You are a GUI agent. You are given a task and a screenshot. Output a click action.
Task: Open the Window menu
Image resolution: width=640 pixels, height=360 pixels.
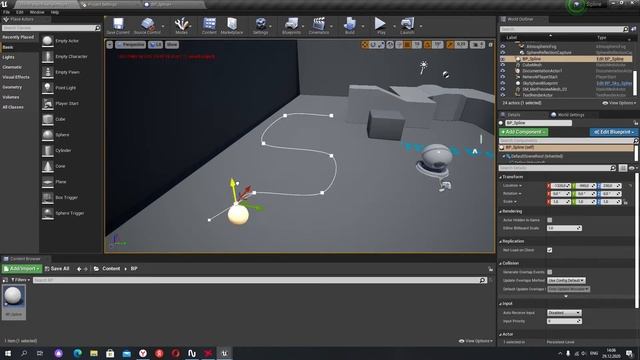pyautogui.click(x=37, y=12)
